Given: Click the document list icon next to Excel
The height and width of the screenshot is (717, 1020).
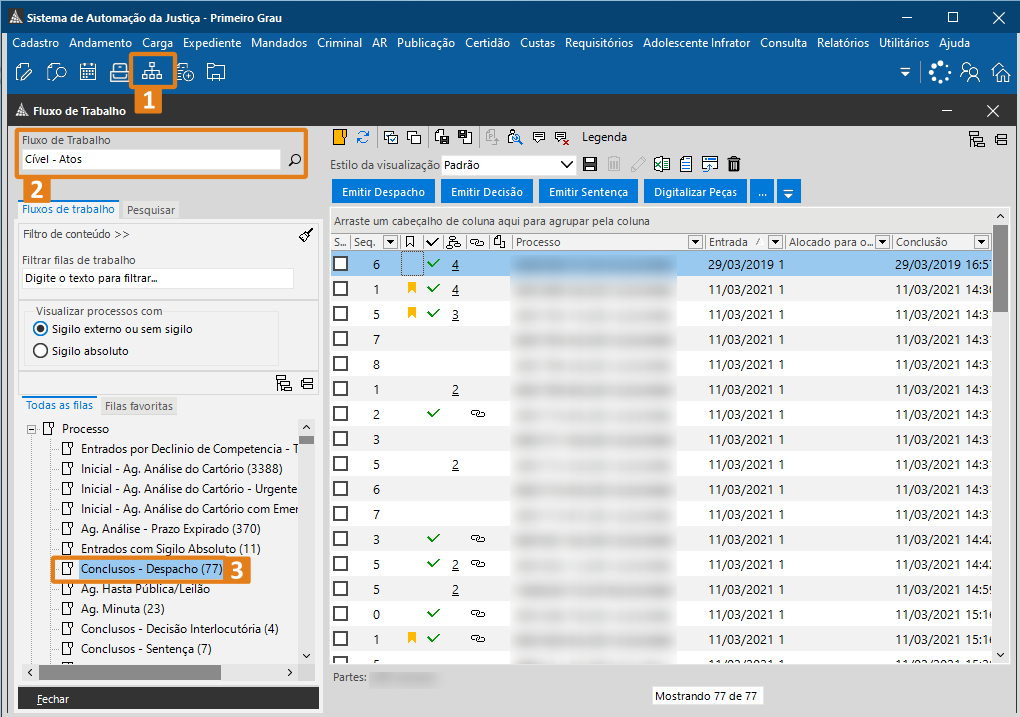Looking at the screenshot, I should [686, 164].
